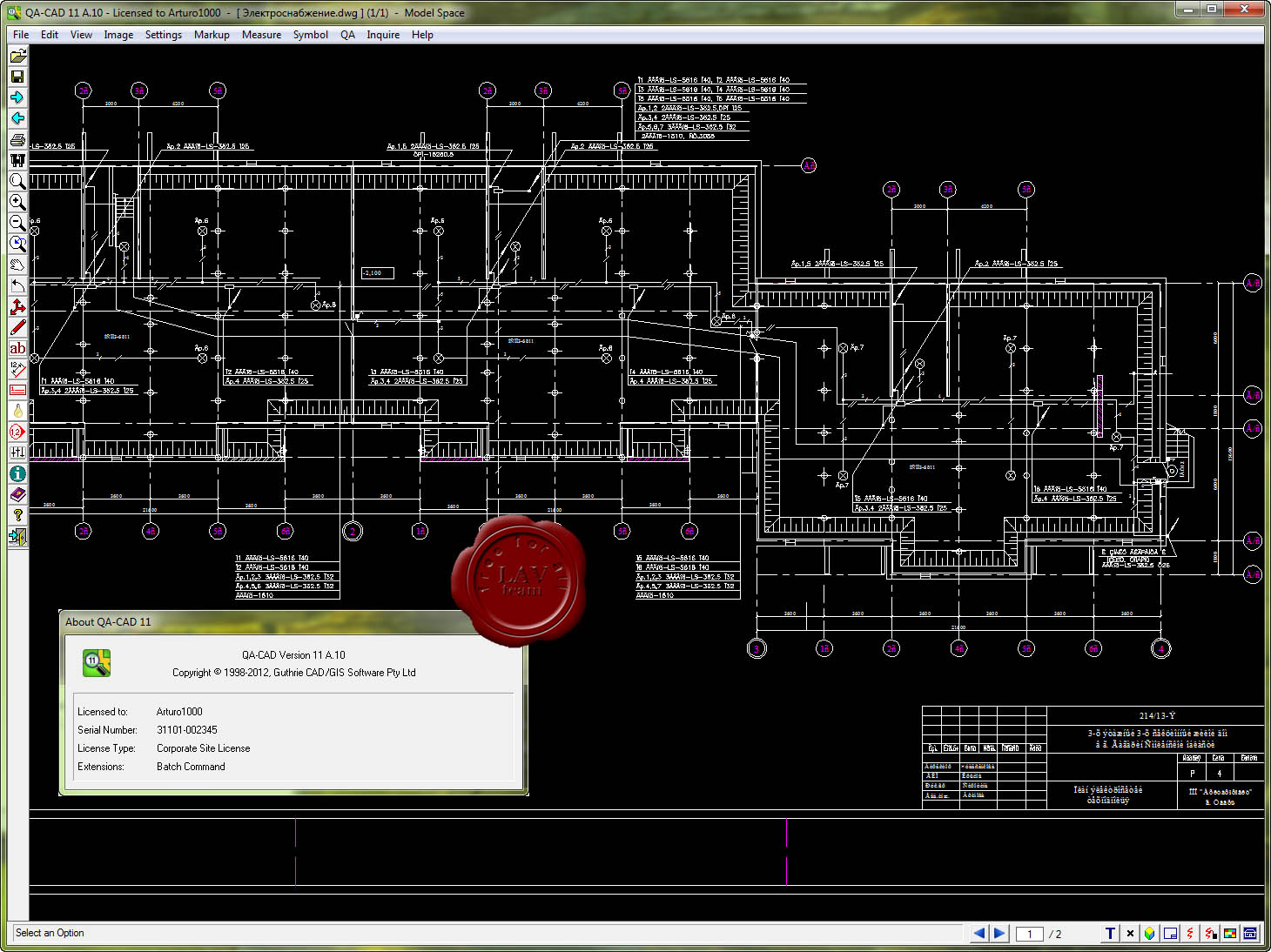Image resolution: width=1271 pixels, height=952 pixels.
Task: Open the Image menu
Action: [118, 35]
